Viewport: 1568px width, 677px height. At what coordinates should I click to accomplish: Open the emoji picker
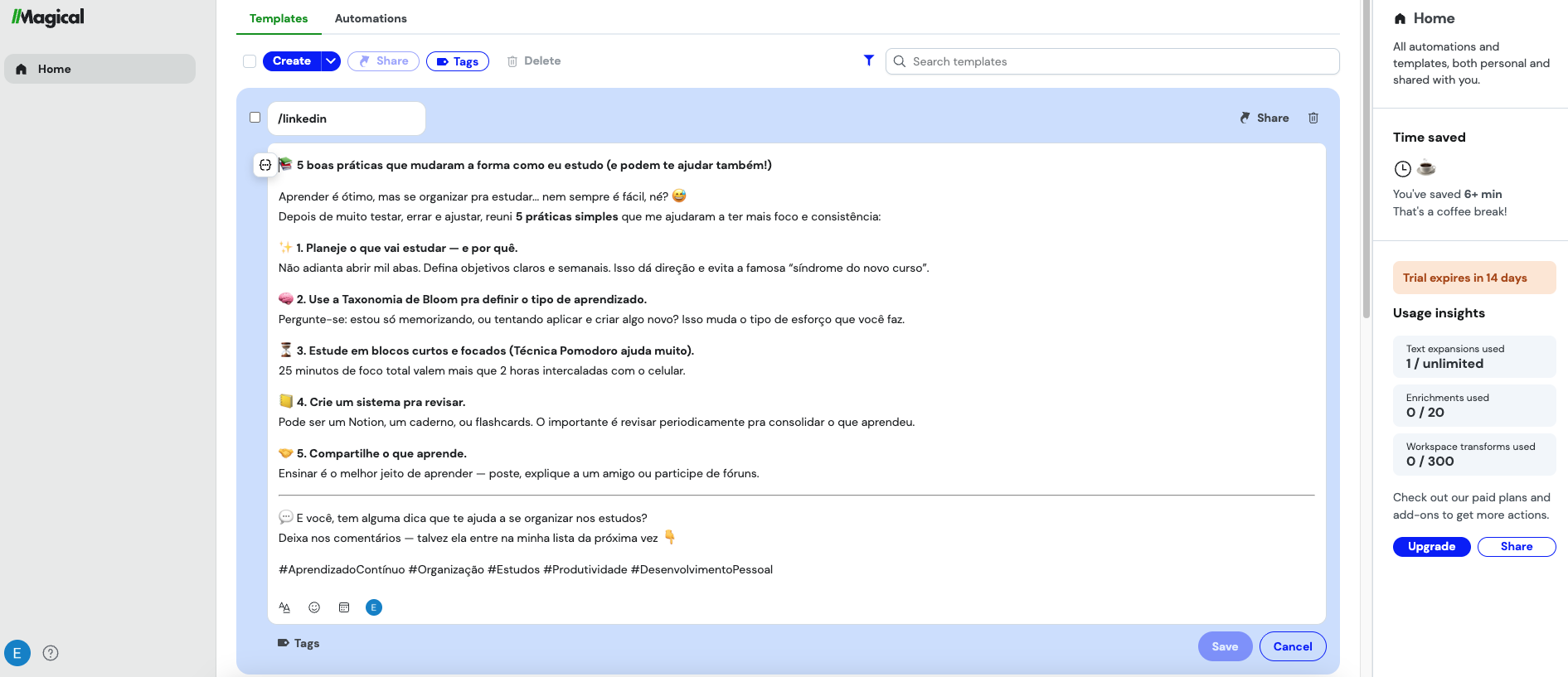click(314, 607)
